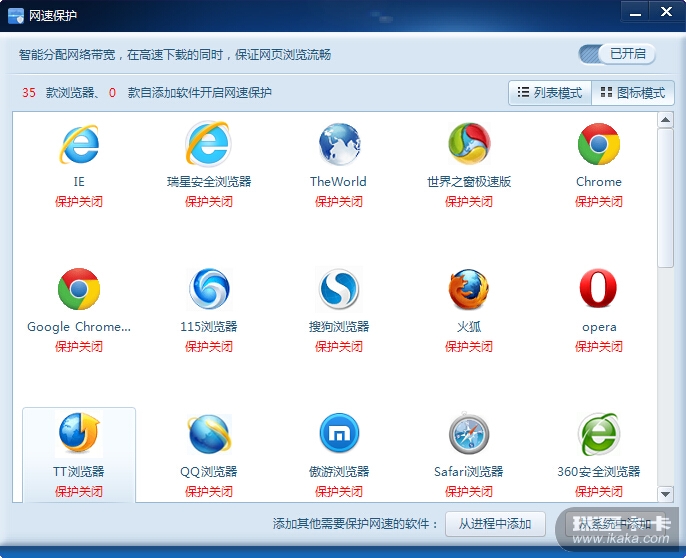Click the Chrome browser icon

point(599,144)
